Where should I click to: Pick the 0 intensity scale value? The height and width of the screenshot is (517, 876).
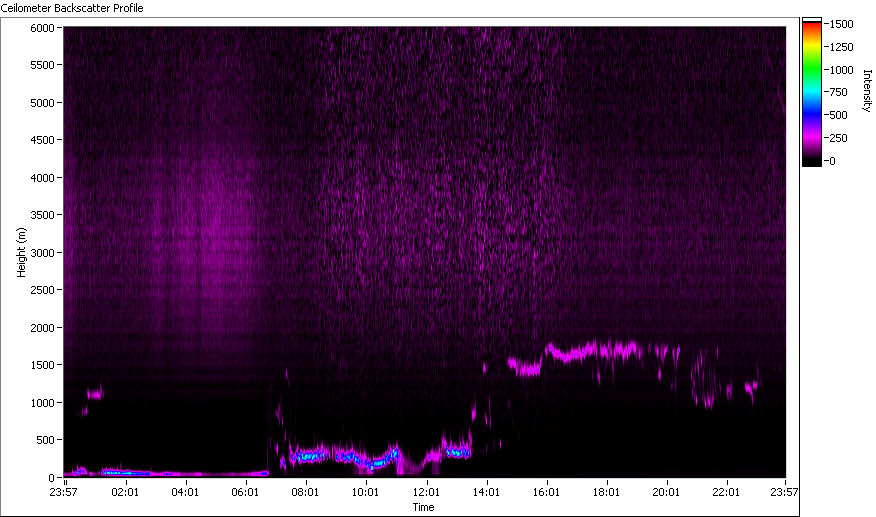tap(832, 161)
